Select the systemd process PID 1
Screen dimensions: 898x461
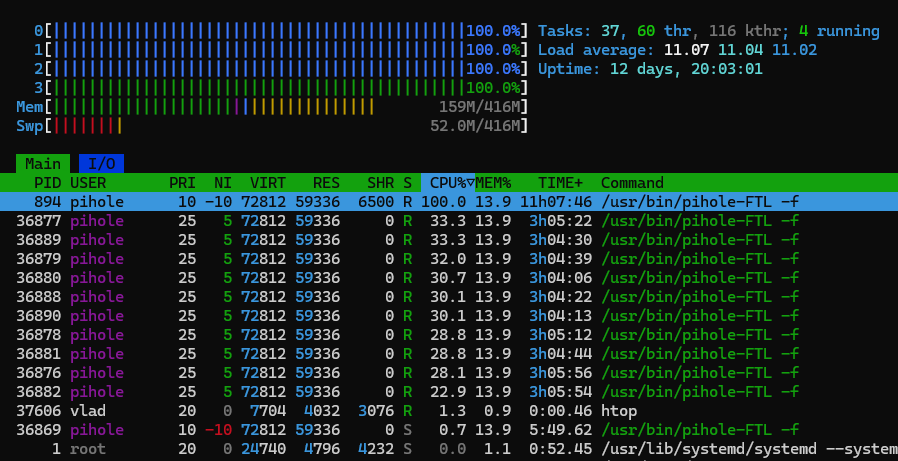coord(449,449)
